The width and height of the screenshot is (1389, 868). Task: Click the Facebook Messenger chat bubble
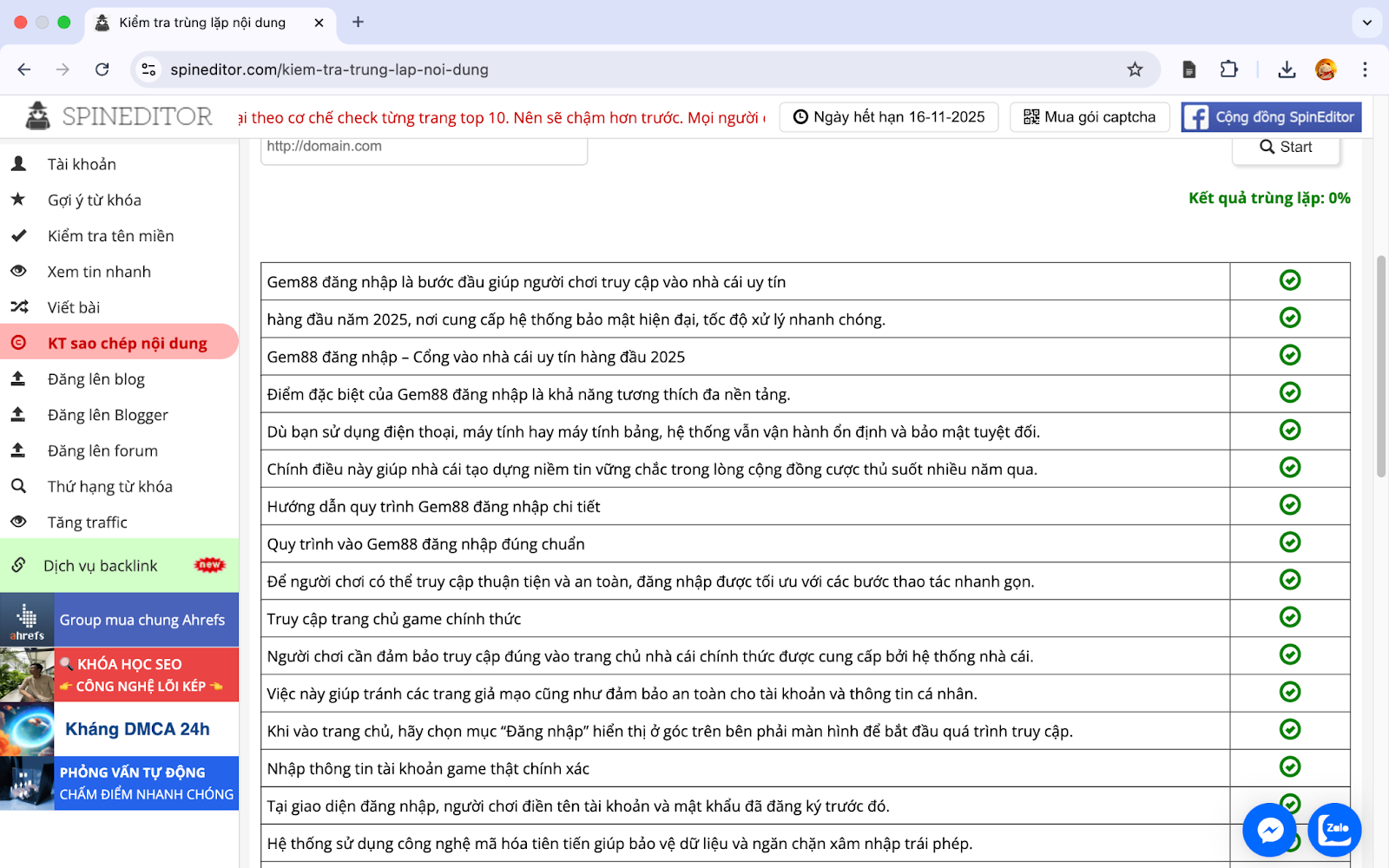click(x=1269, y=830)
